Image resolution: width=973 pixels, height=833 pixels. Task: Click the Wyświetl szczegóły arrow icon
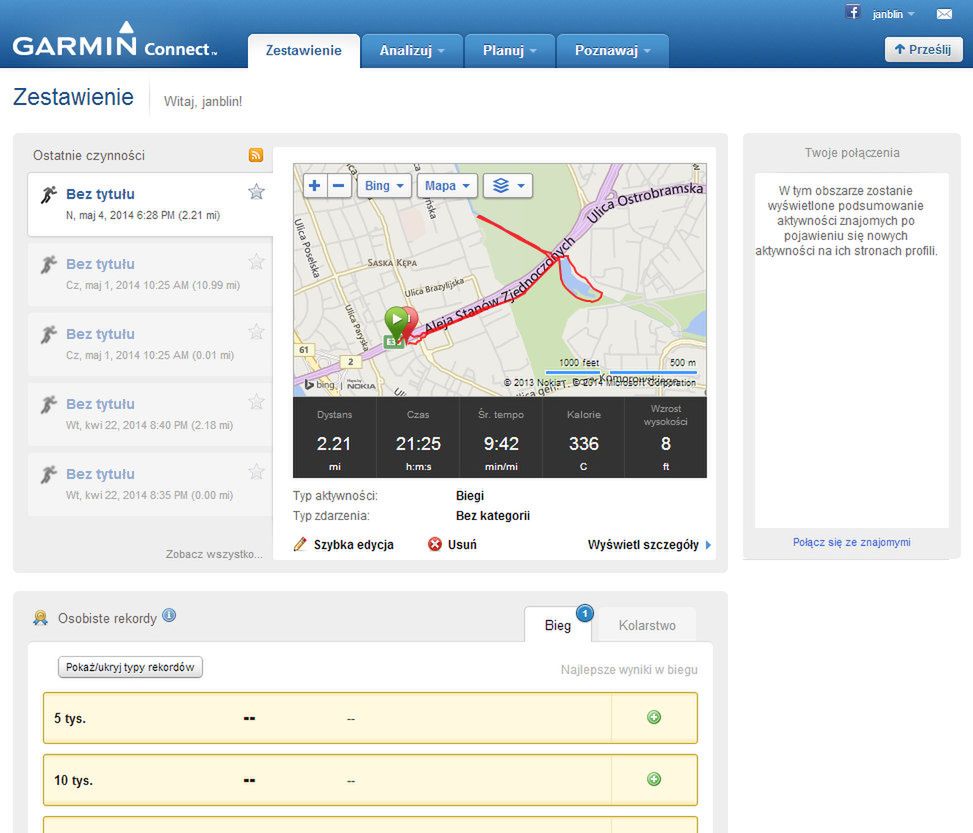pyautogui.click(x=708, y=545)
